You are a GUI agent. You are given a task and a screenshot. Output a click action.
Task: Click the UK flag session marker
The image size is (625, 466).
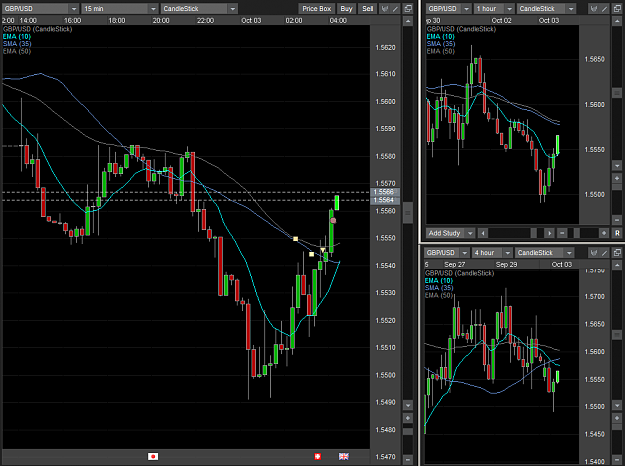(x=344, y=456)
